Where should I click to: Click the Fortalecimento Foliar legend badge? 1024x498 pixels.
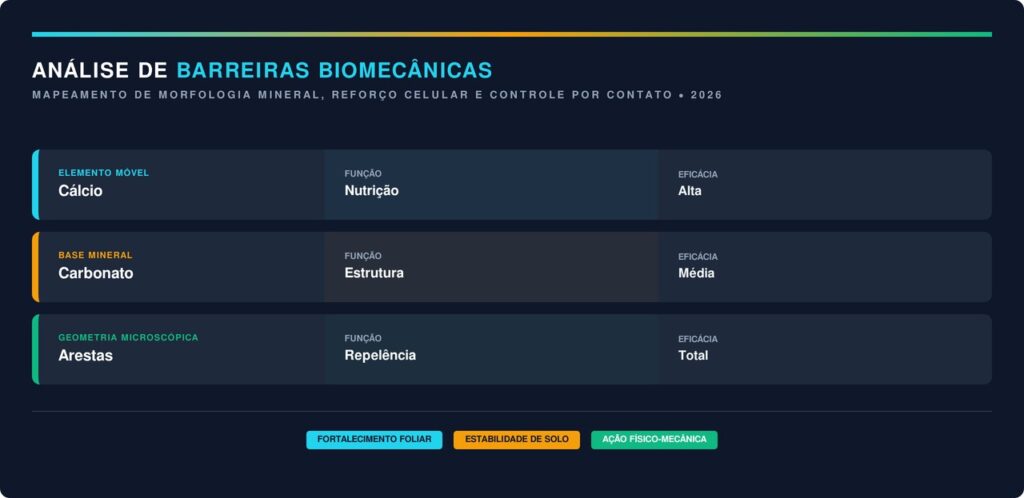pos(374,440)
